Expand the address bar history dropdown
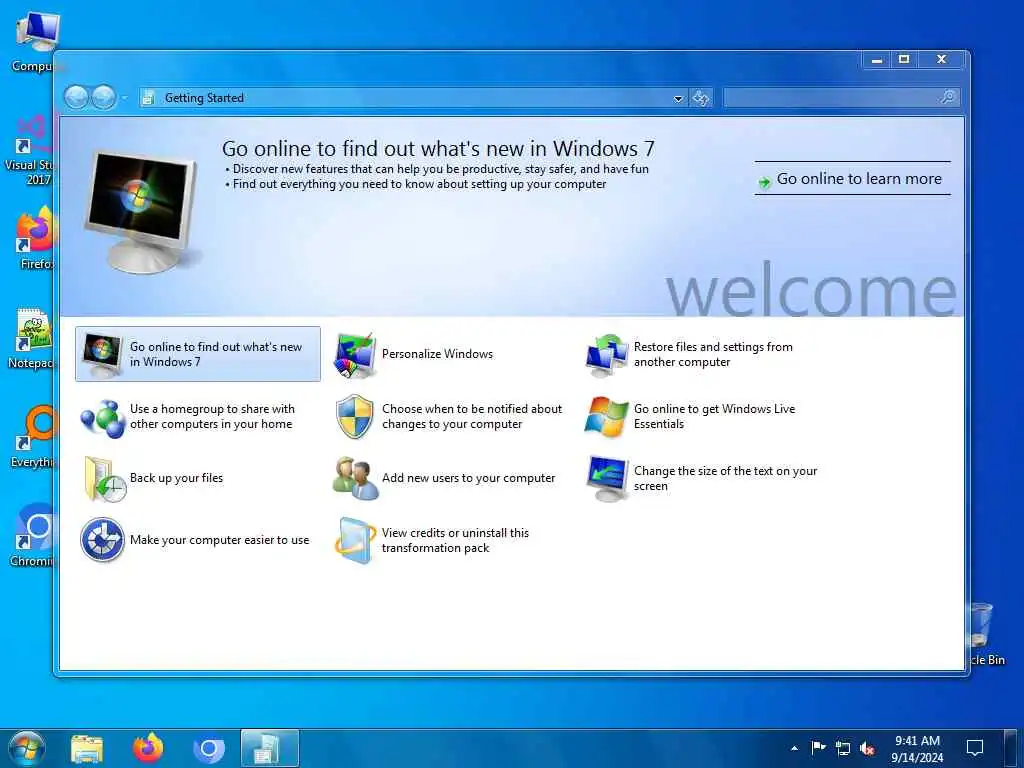Viewport: 1024px width, 768px height. (679, 99)
